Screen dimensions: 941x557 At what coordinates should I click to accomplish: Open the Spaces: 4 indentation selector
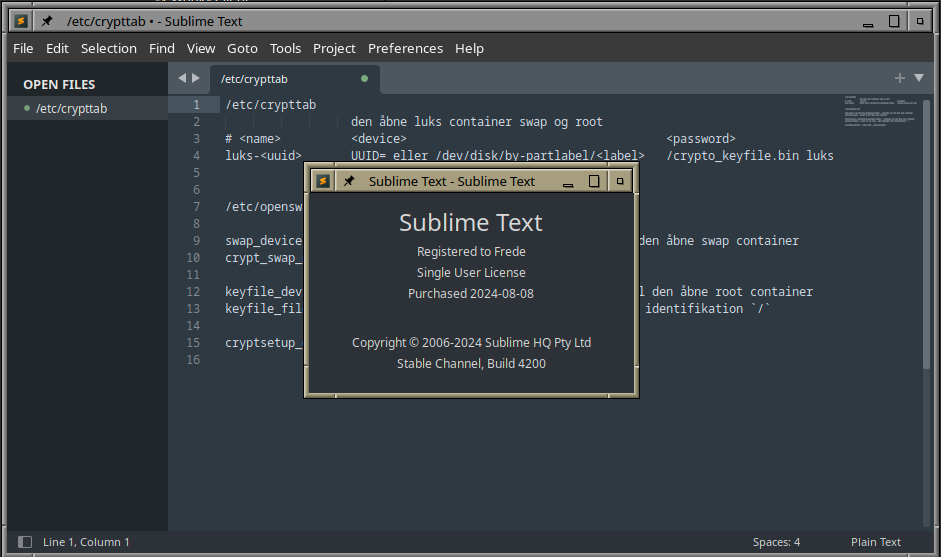776,542
